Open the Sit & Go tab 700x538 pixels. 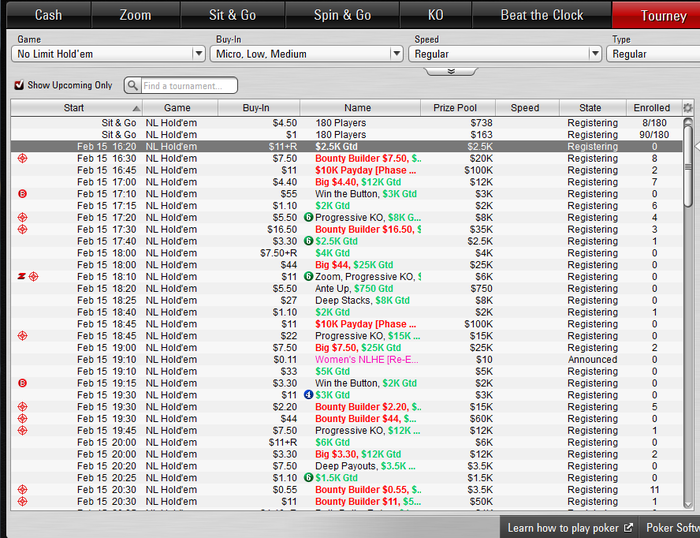pyautogui.click(x=232, y=15)
